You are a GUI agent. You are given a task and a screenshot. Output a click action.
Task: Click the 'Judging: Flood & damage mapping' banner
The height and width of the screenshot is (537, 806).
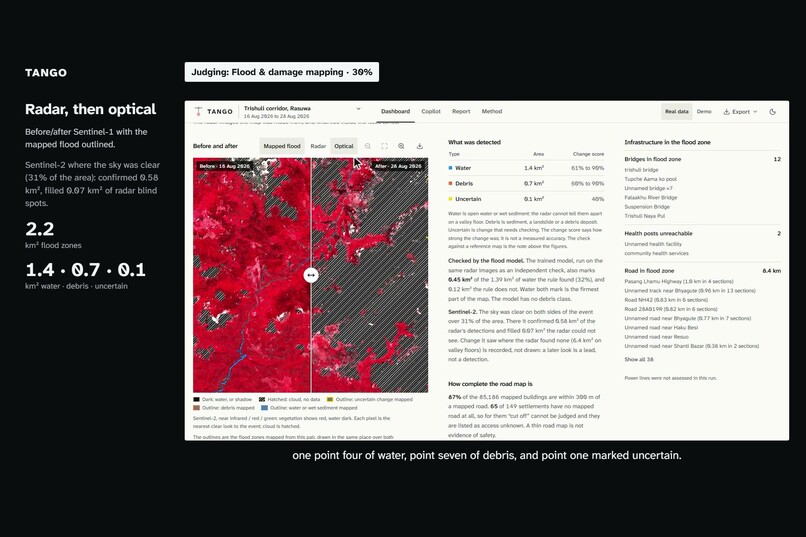(282, 72)
